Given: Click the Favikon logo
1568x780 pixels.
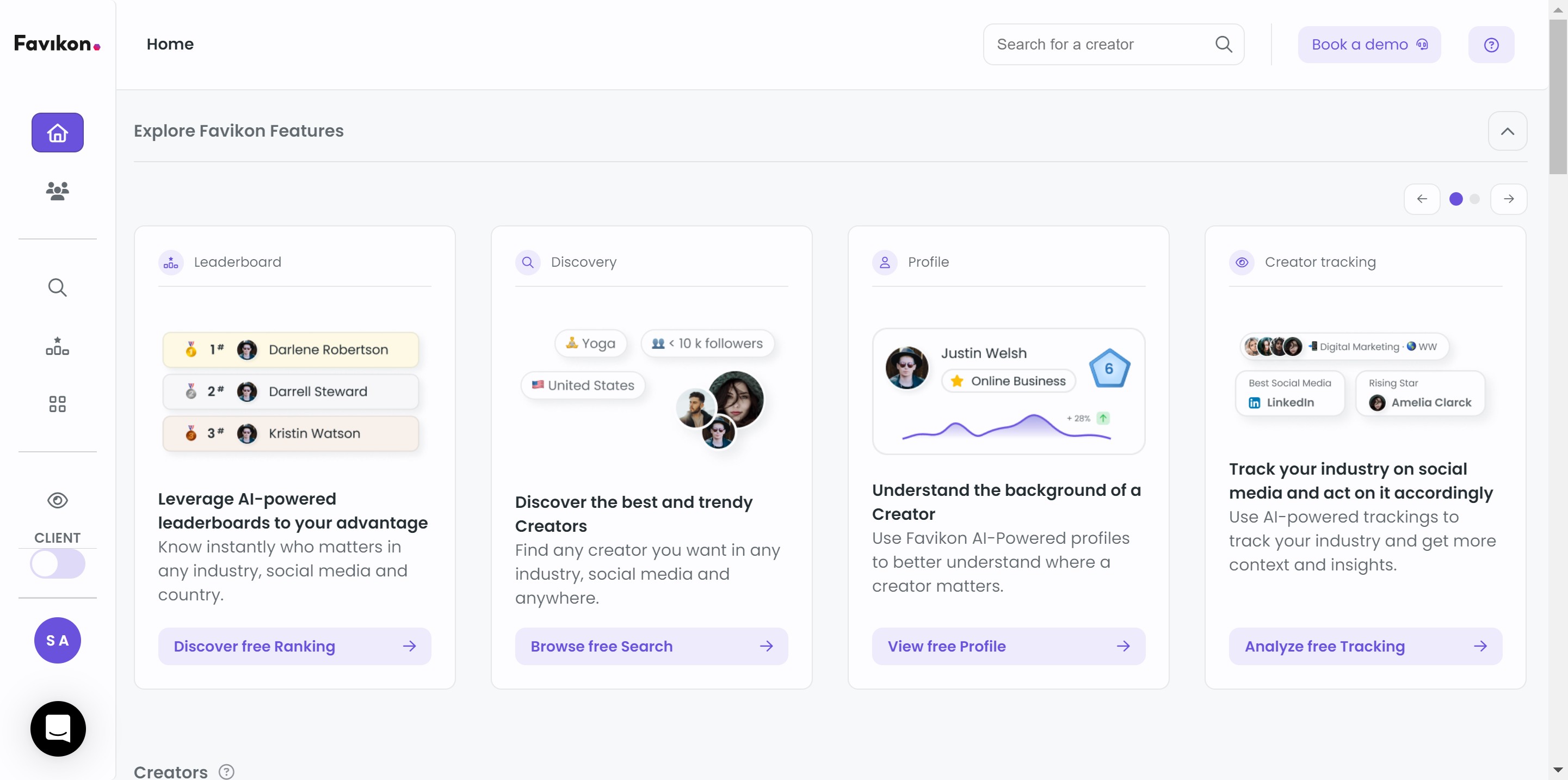Looking at the screenshot, I should [57, 44].
